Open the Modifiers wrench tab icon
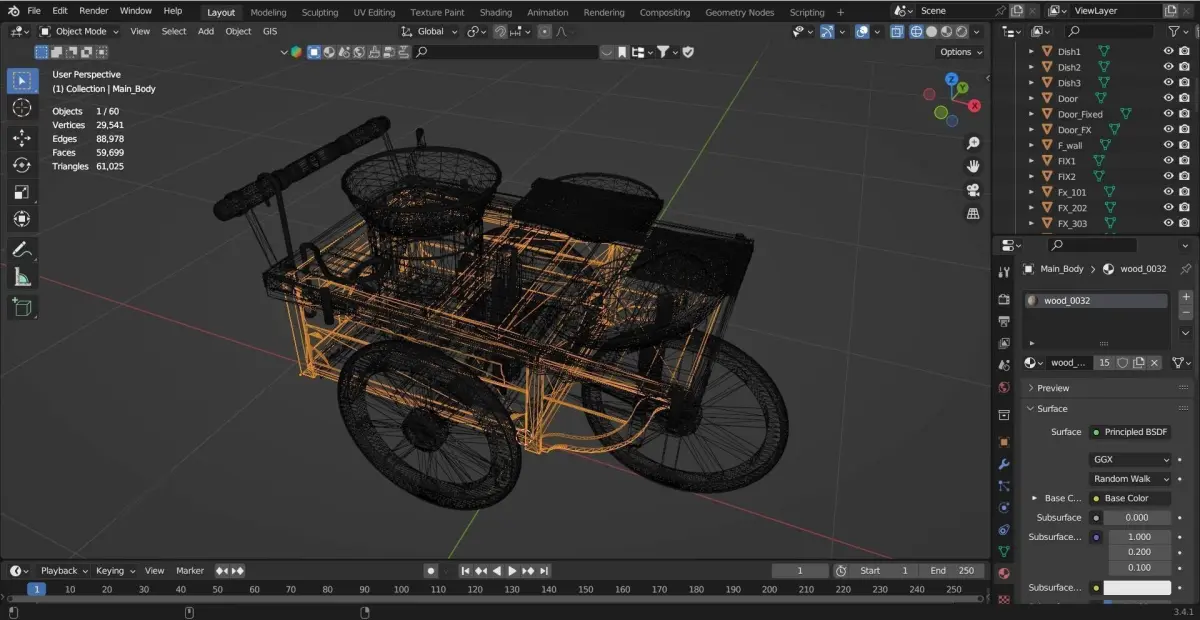This screenshot has width=1200, height=620. pos(1004,464)
